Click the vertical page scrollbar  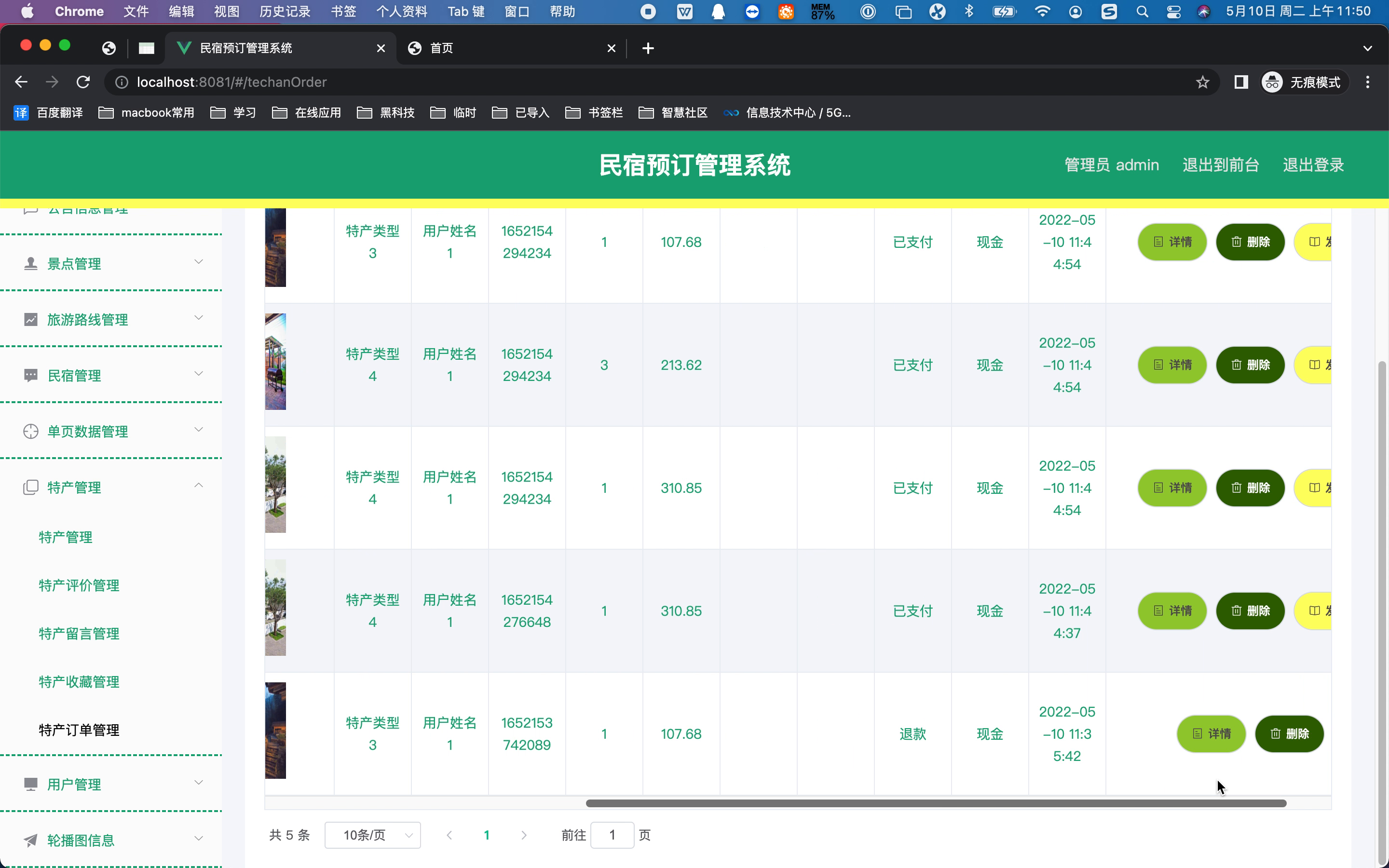(1382, 613)
